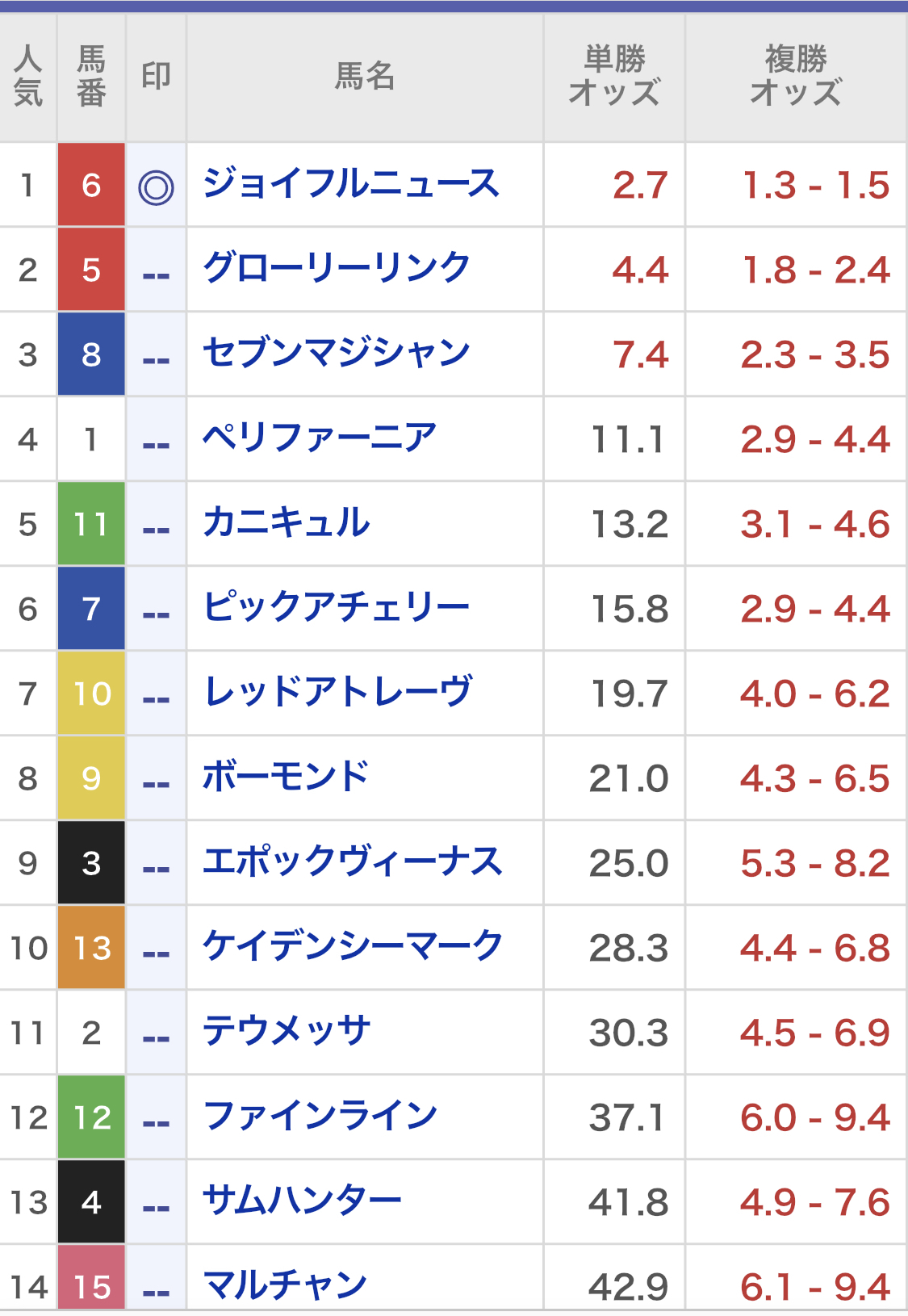The height and width of the screenshot is (1316, 908).
Task: Sort by 人気 column header
Action: pyautogui.click(x=28, y=77)
